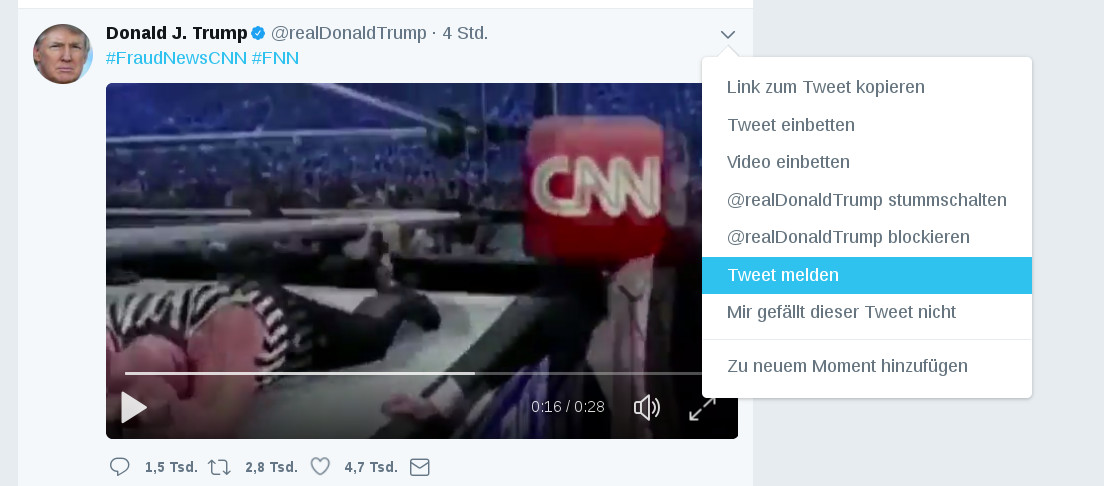Choose 'Mir gefällt dieser Tweet nicht'
The width and height of the screenshot is (1104, 486).
842,312
